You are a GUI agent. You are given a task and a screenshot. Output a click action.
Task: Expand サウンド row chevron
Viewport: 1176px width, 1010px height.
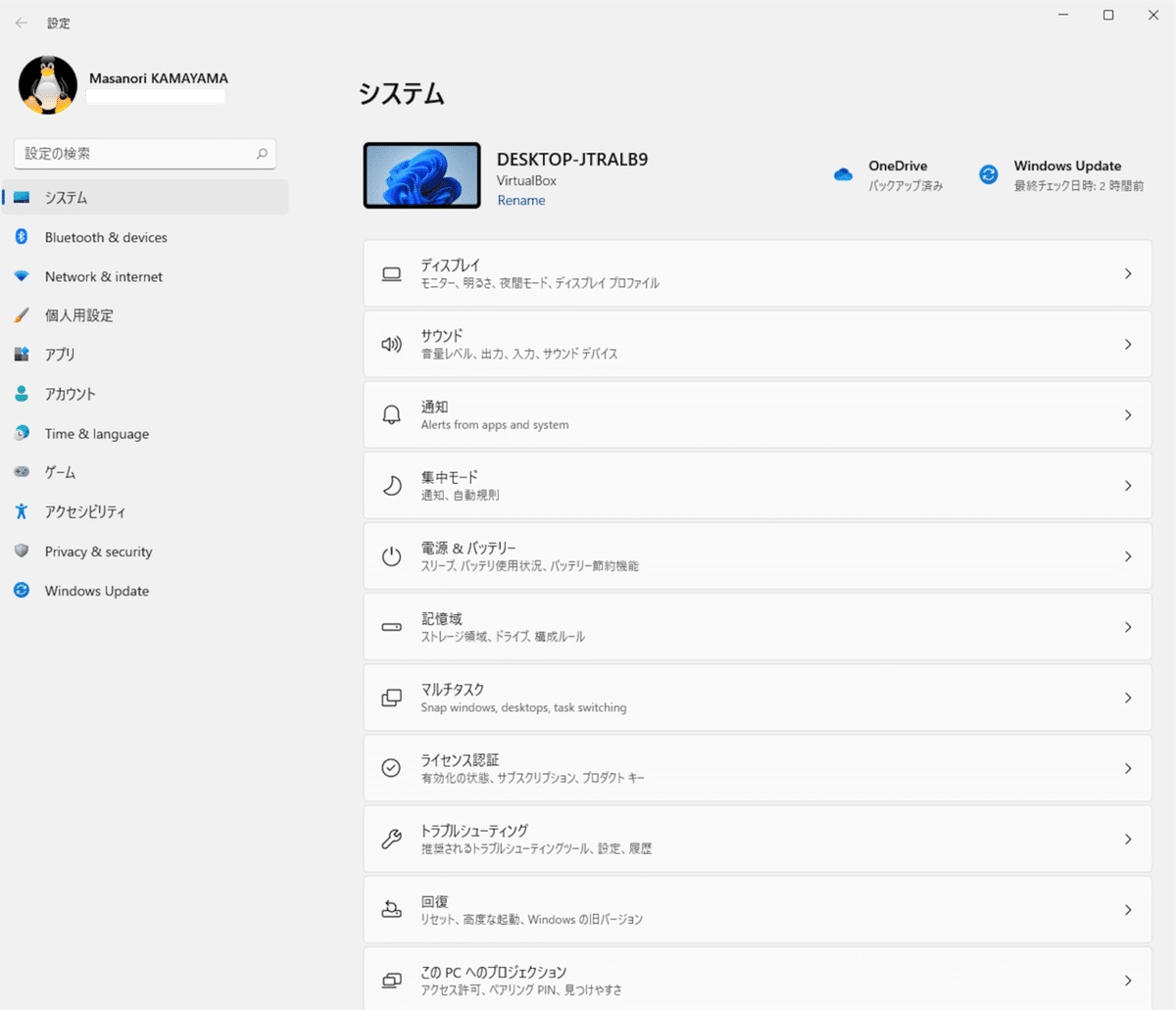pyautogui.click(x=1128, y=345)
